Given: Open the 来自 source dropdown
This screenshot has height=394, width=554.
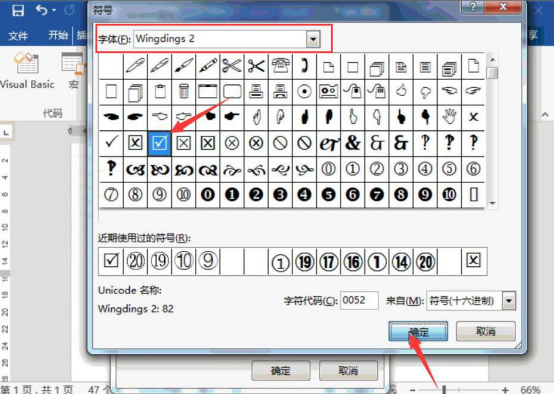Looking at the screenshot, I should pos(509,301).
